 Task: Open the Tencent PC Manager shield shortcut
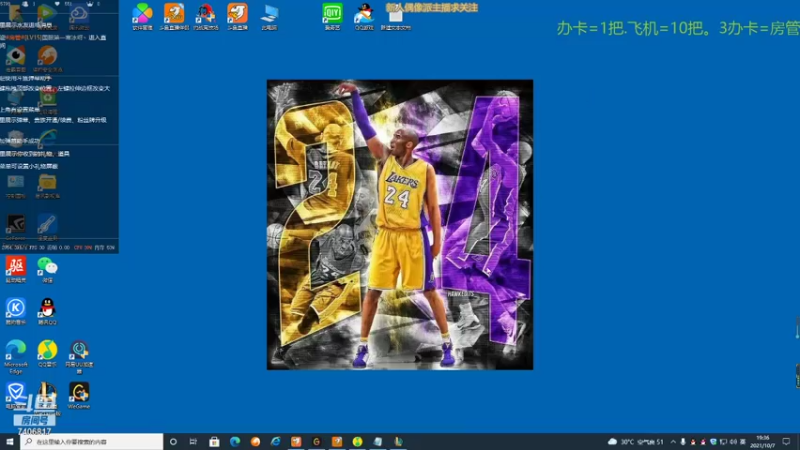(x=16, y=396)
